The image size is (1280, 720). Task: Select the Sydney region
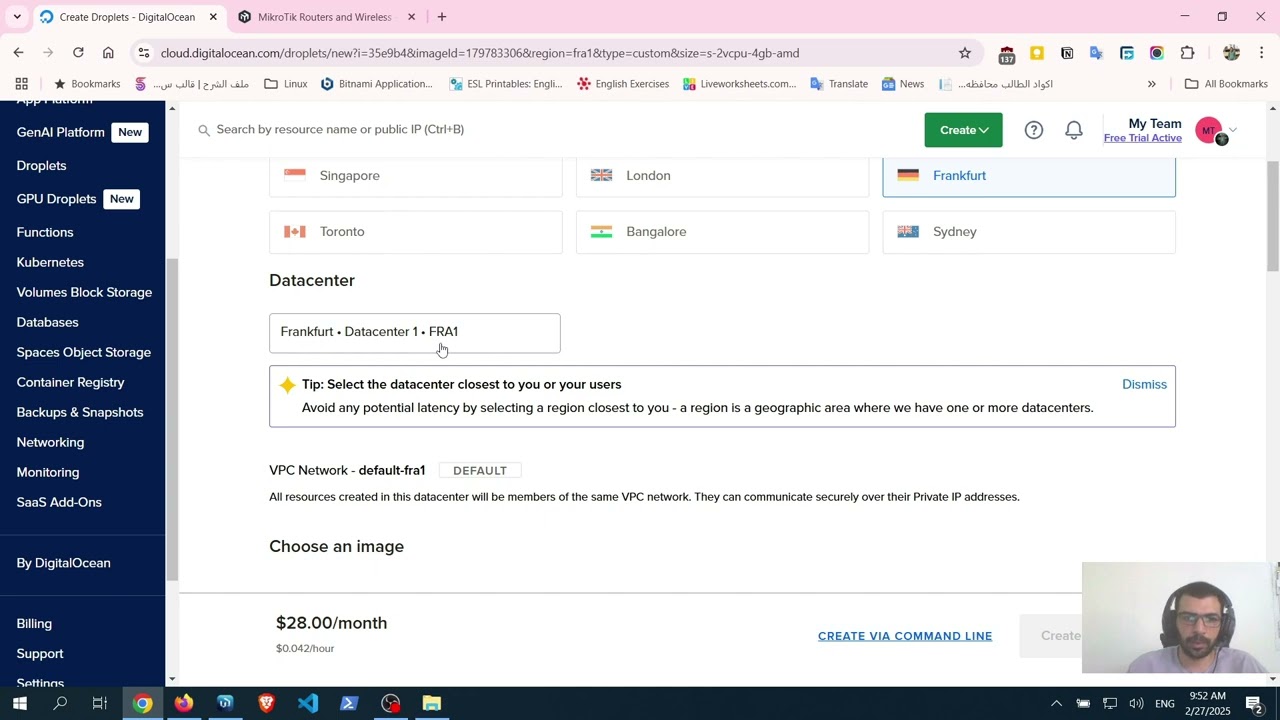(x=1029, y=232)
